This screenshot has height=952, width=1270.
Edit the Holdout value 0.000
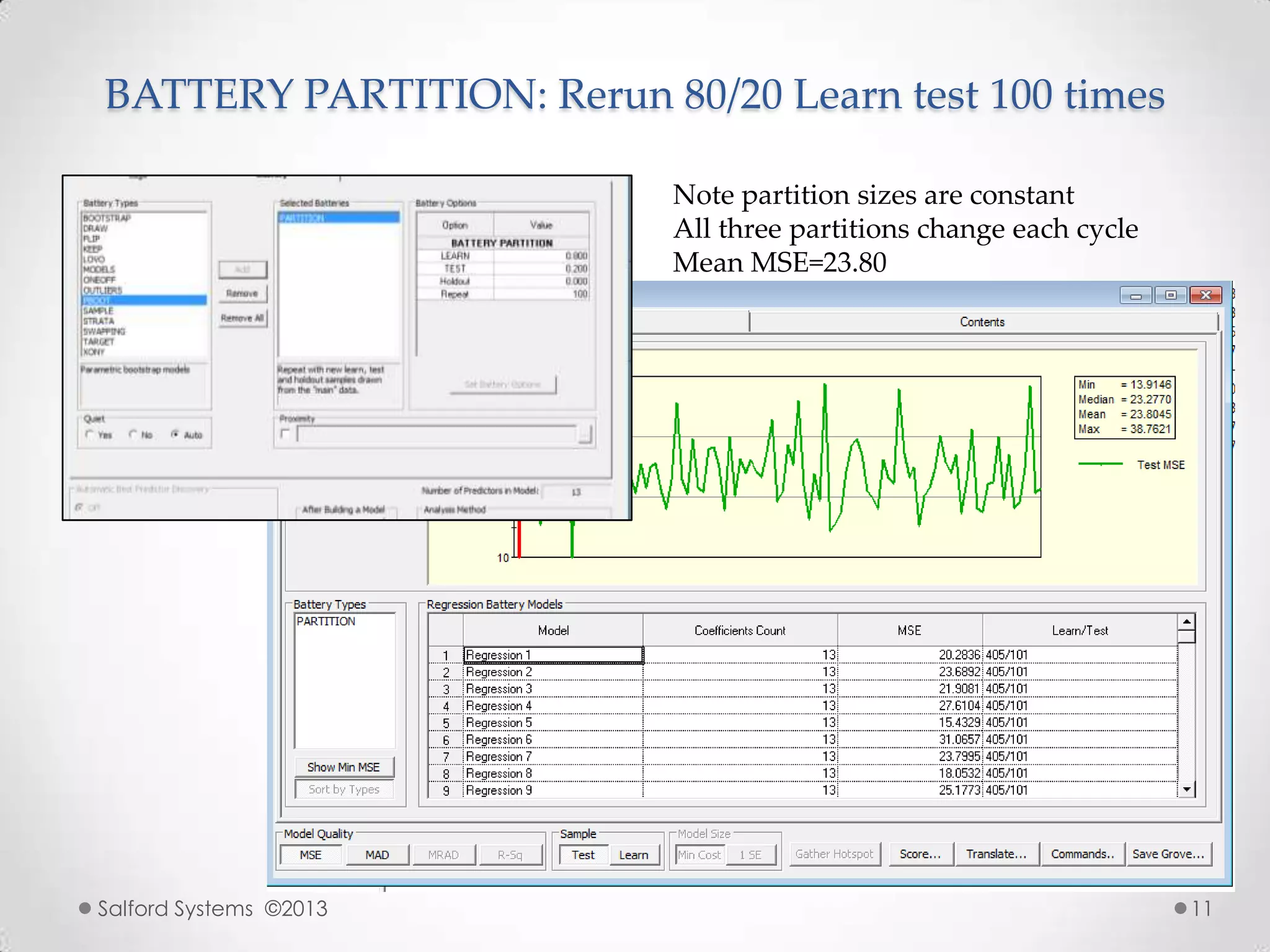(541, 281)
